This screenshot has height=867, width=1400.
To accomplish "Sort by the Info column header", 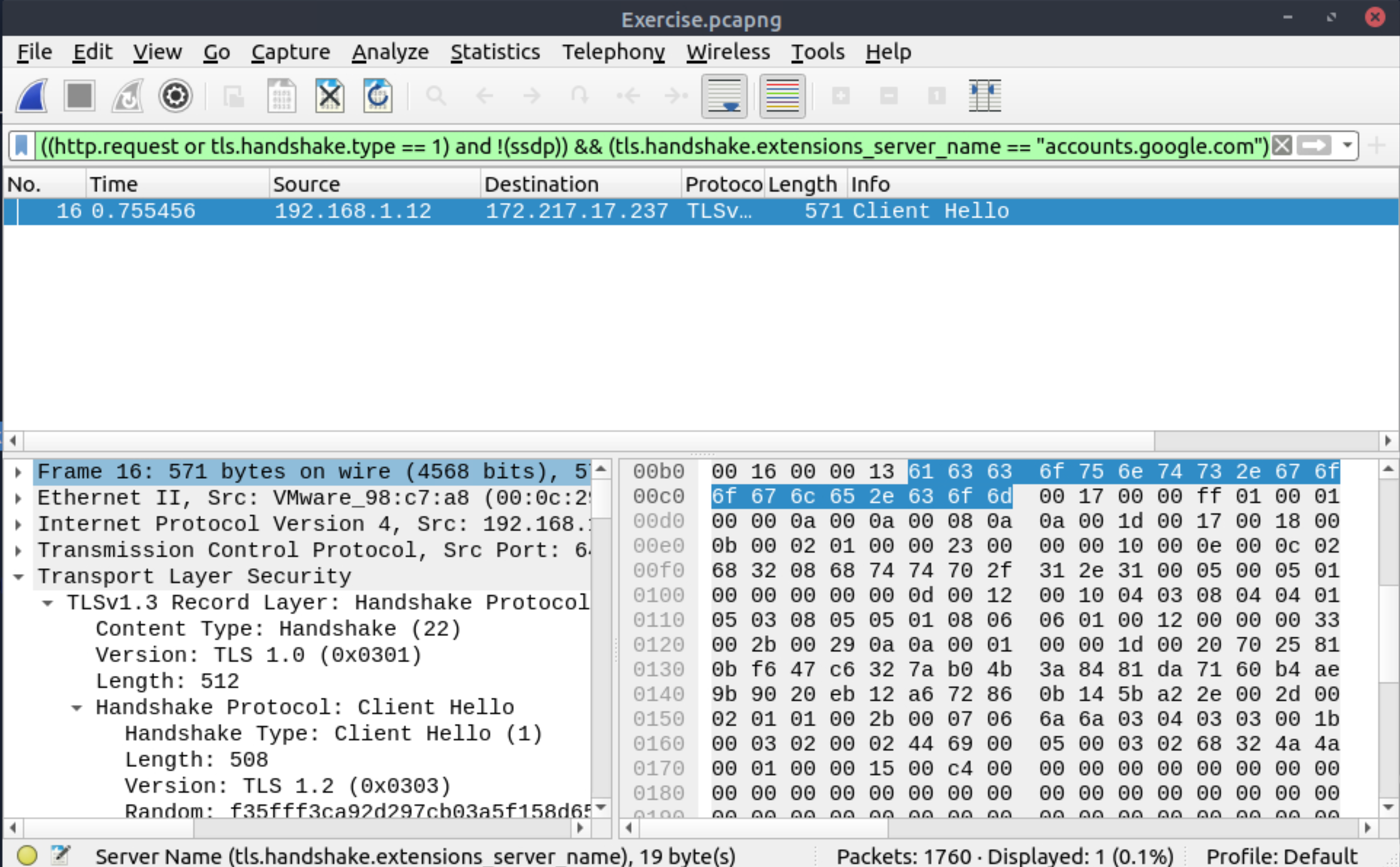I will [1123, 184].
